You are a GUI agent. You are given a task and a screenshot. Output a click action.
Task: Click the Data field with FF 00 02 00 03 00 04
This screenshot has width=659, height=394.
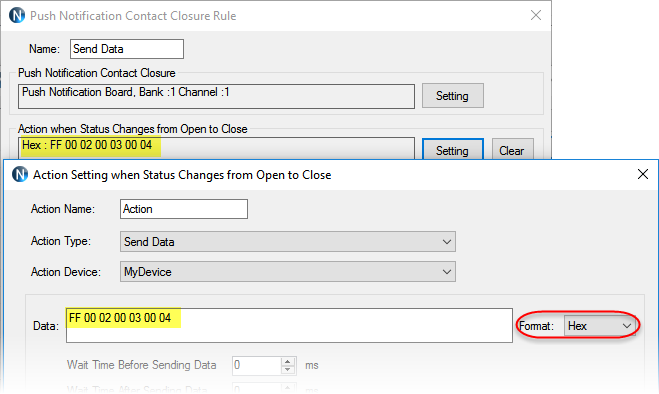tap(289, 325)
